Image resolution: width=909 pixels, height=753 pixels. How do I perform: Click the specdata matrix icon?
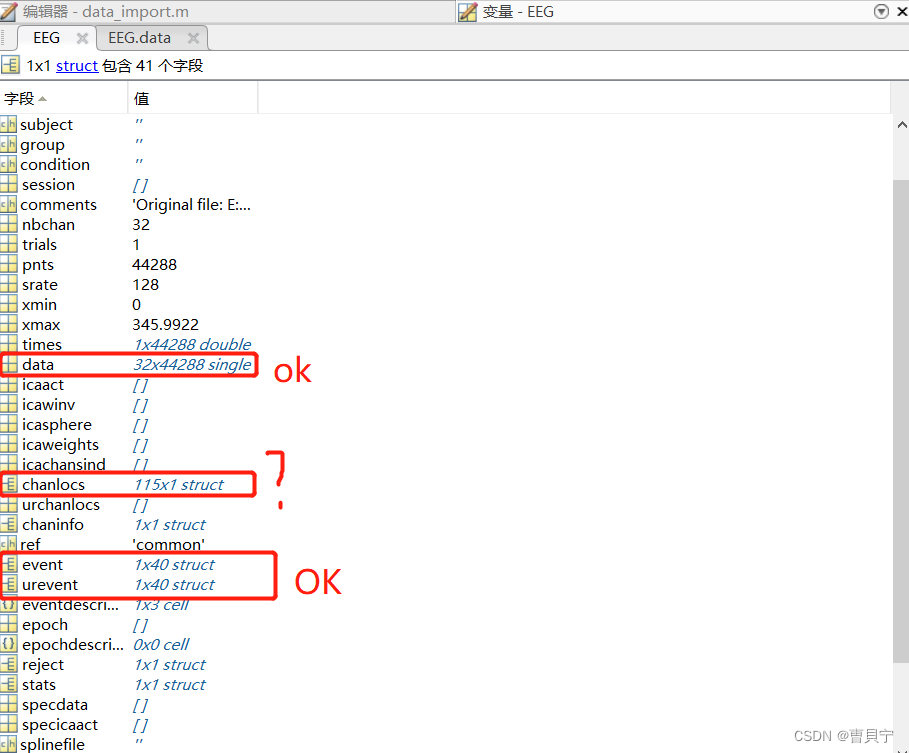point(8,704)
